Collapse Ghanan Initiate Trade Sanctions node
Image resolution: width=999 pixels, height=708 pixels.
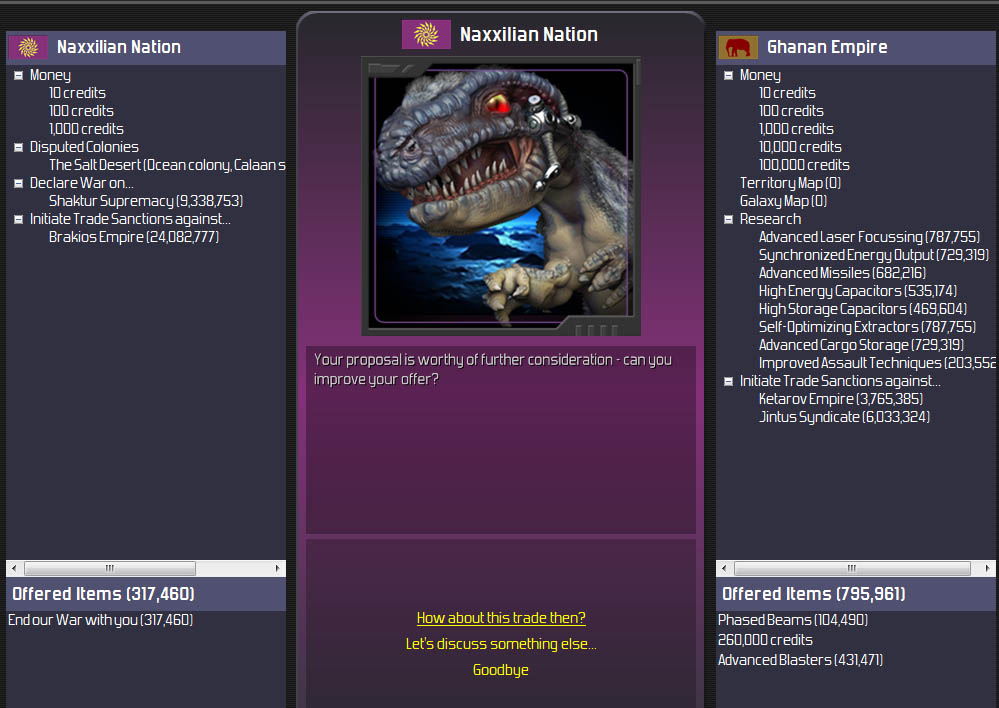coord(728,381)
